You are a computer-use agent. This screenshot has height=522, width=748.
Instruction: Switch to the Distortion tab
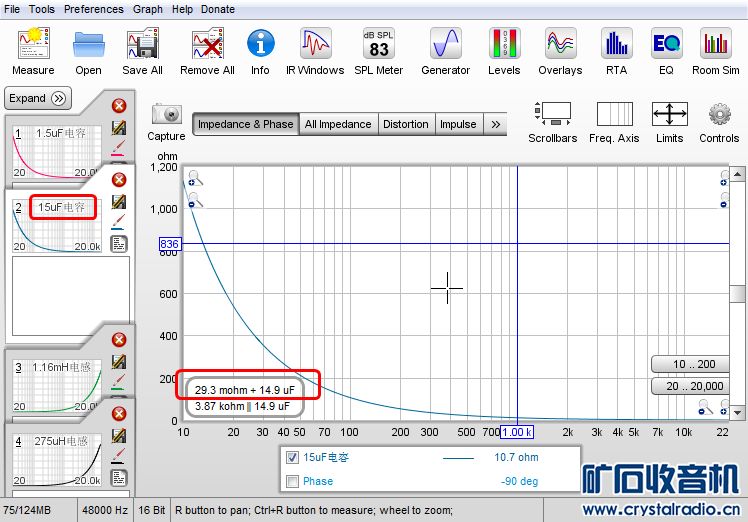pos(405,124)
